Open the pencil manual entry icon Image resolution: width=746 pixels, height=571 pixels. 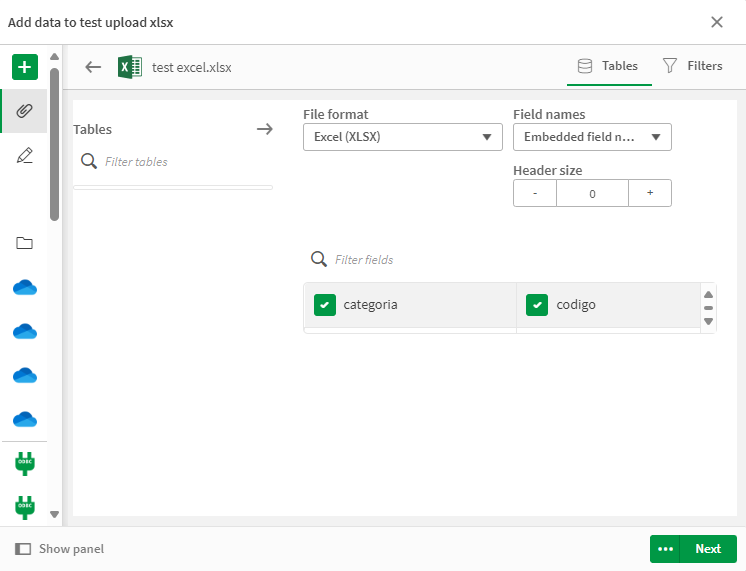point(25,155)
